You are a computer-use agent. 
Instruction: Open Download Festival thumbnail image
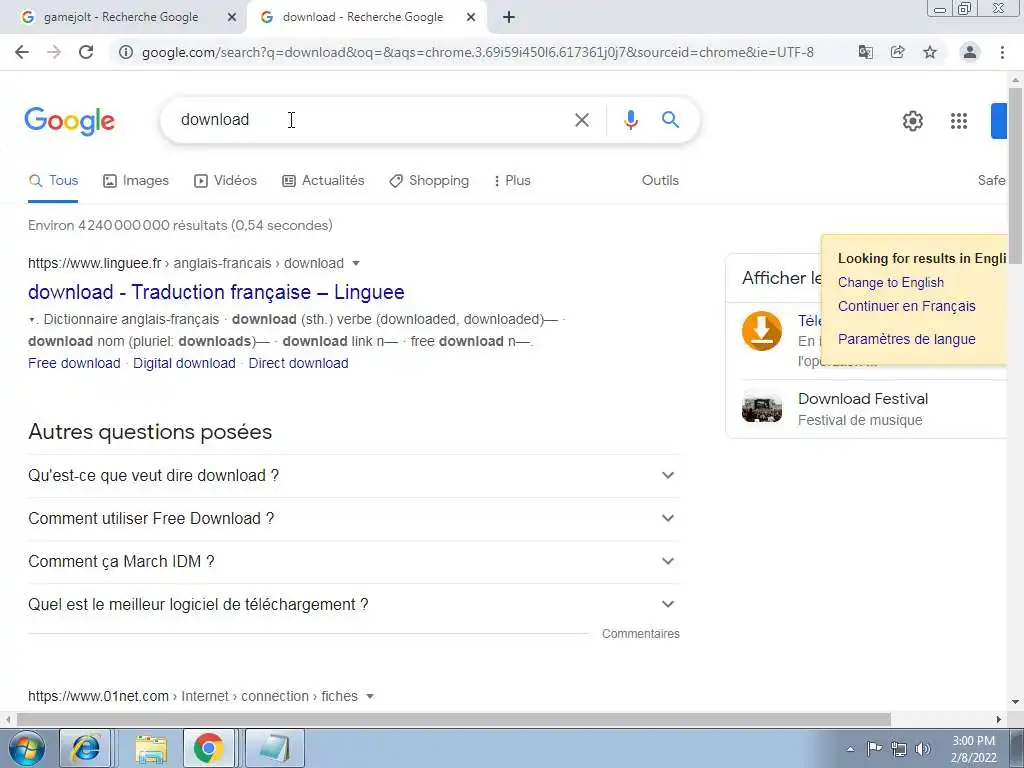[x=761, y=409]
